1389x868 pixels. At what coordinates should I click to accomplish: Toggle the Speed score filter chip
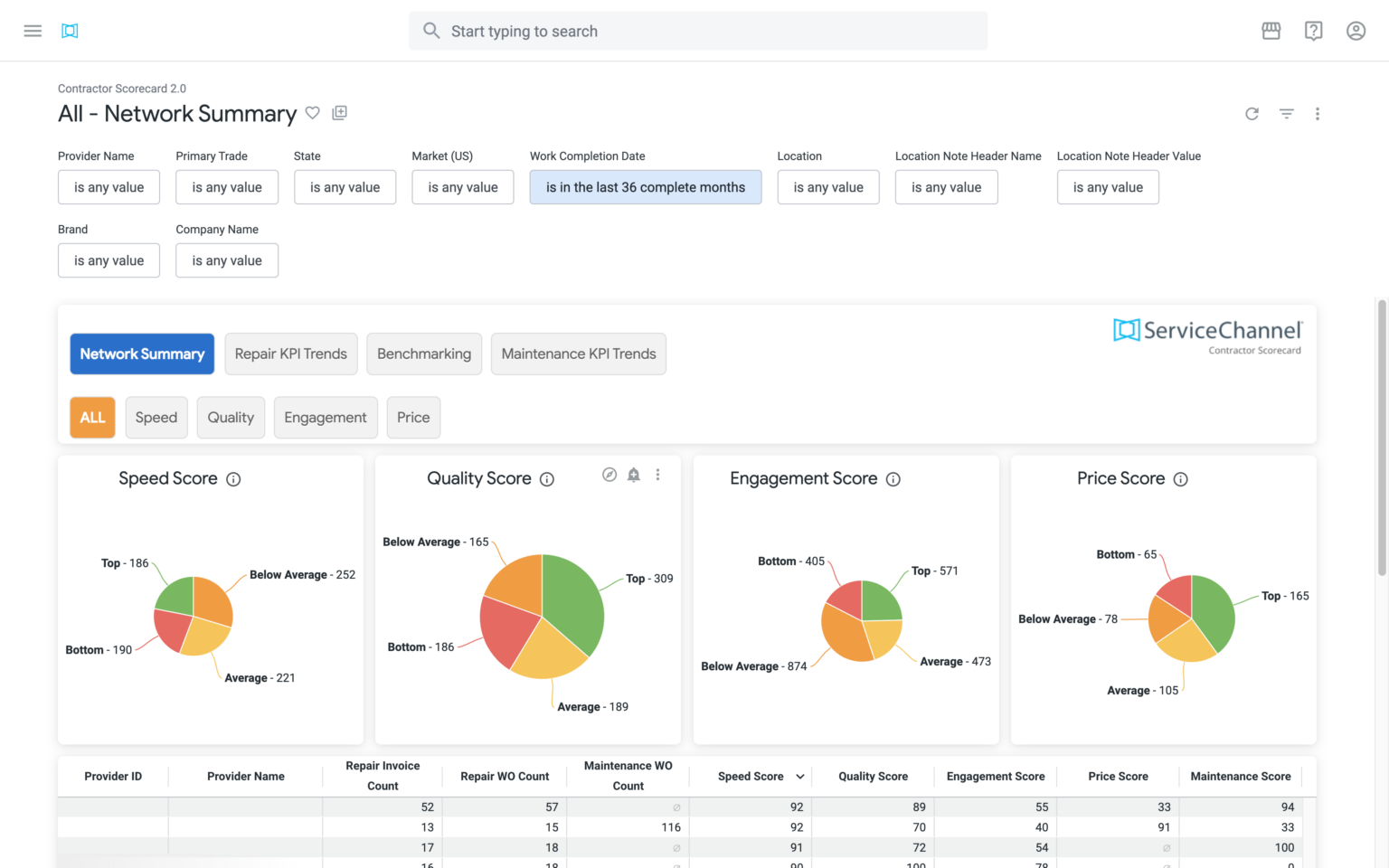point(156,417)
